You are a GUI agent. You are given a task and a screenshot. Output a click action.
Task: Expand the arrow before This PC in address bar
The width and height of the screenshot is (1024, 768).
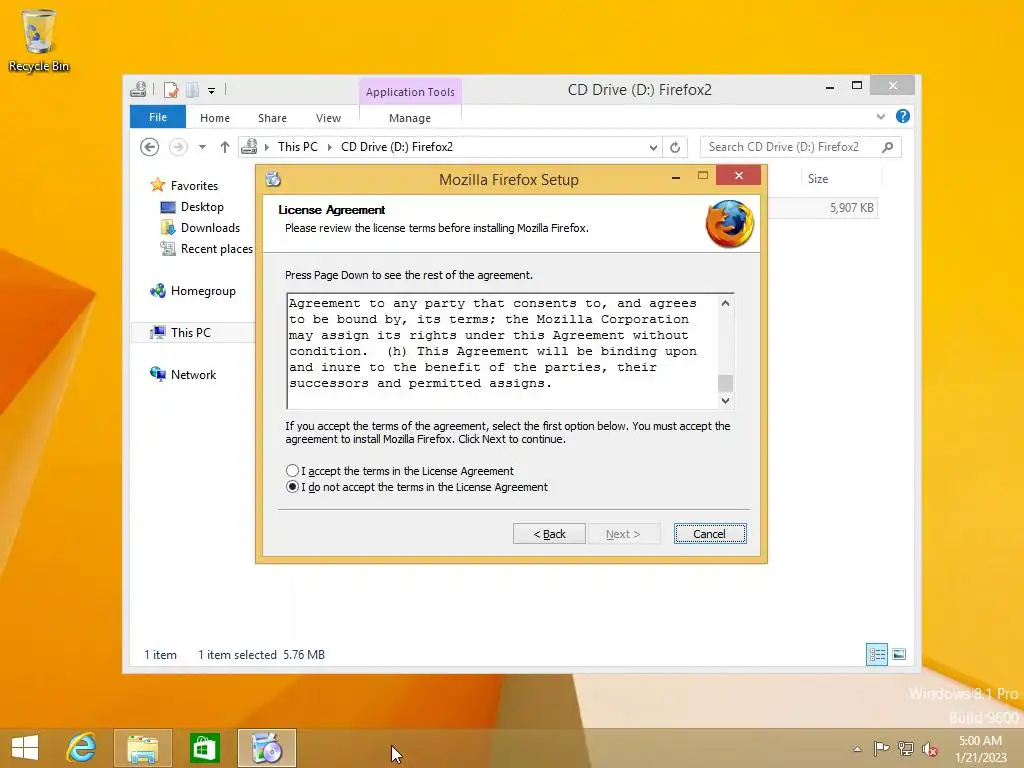(266, 148)
